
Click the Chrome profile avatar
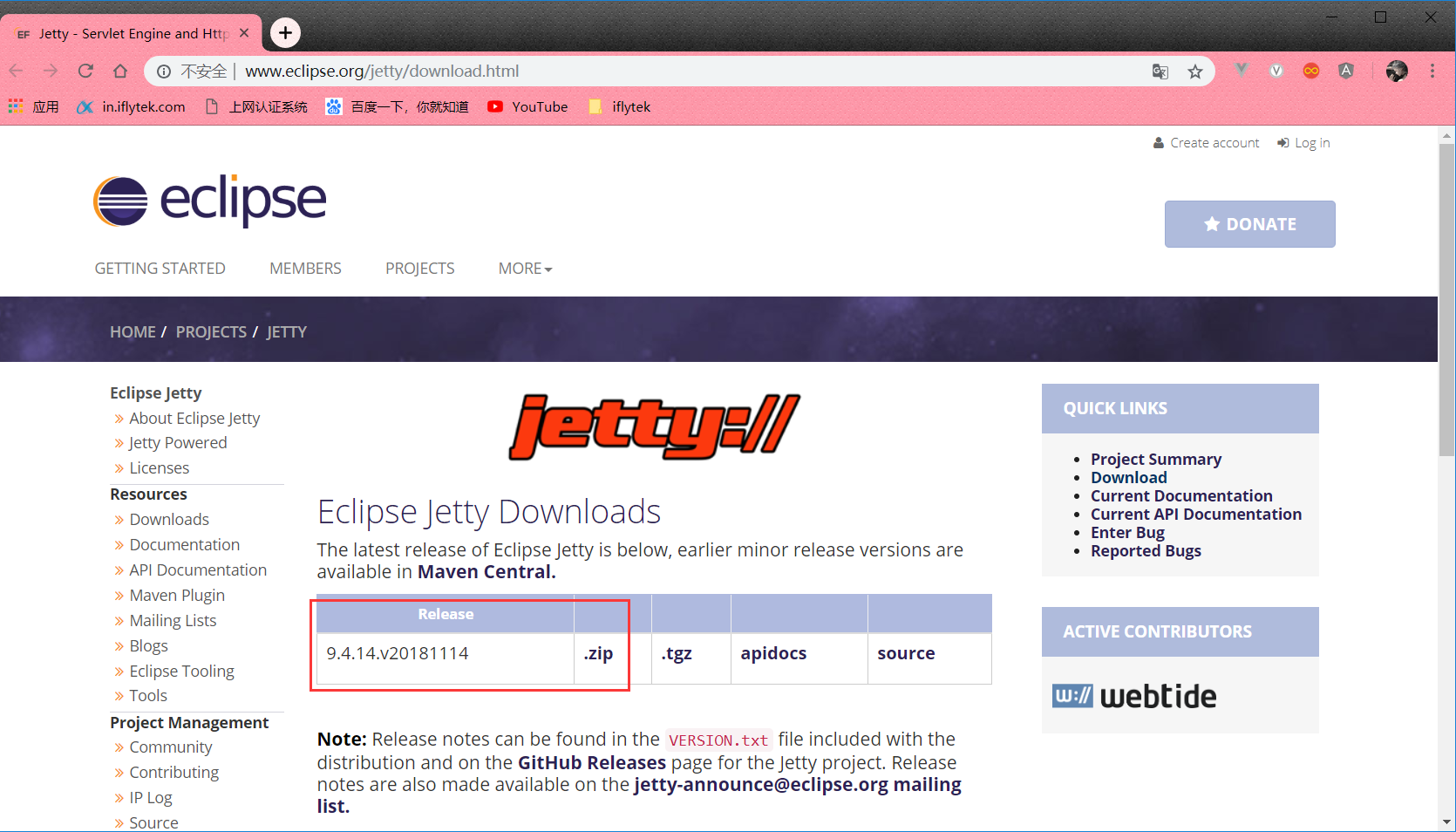(1397, 71)
